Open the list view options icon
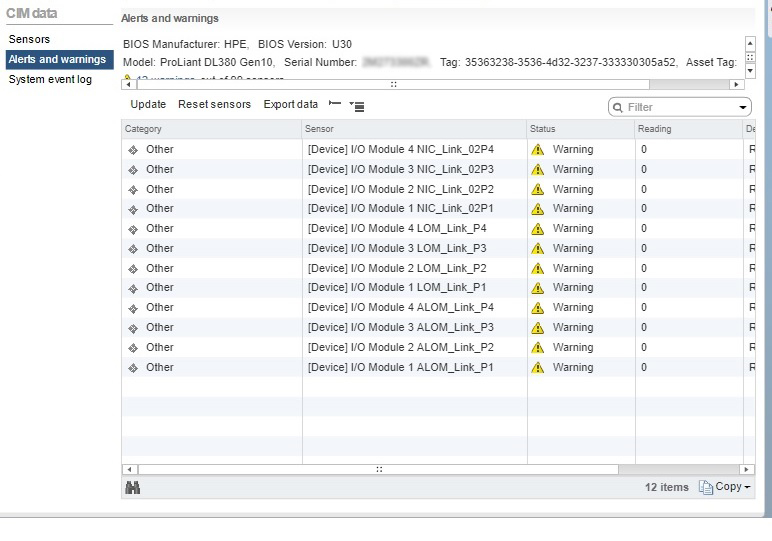 click(x=357, y=105)
